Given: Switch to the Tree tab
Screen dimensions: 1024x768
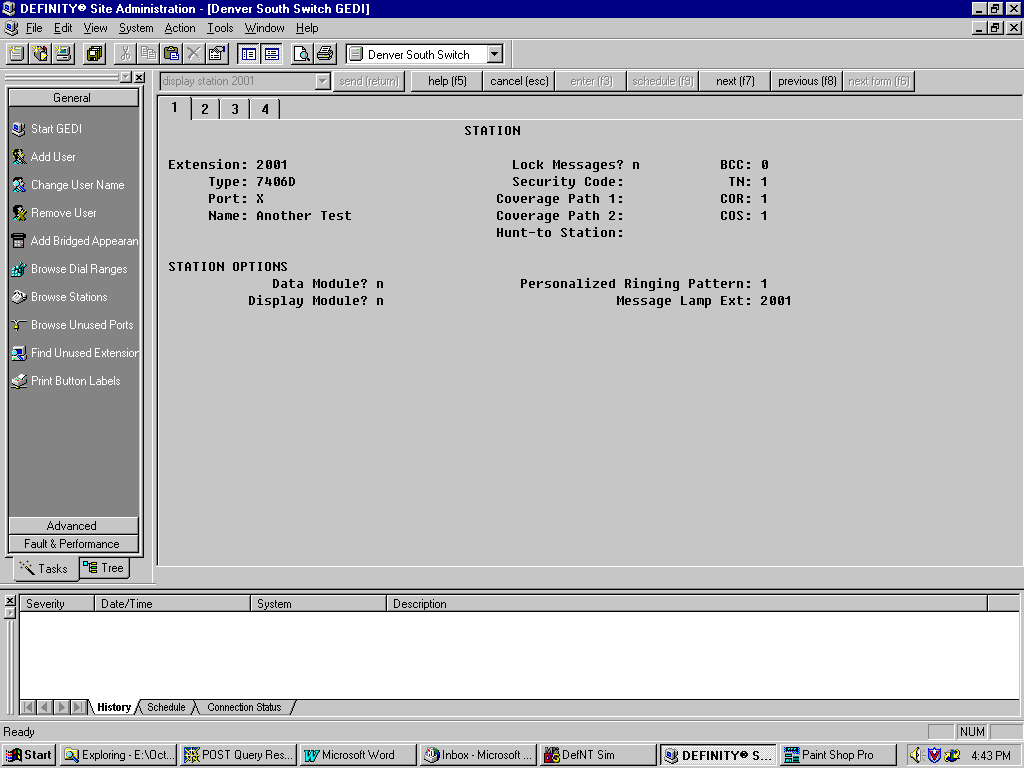Looking at the screenshot, I should [x=104, y=568].
